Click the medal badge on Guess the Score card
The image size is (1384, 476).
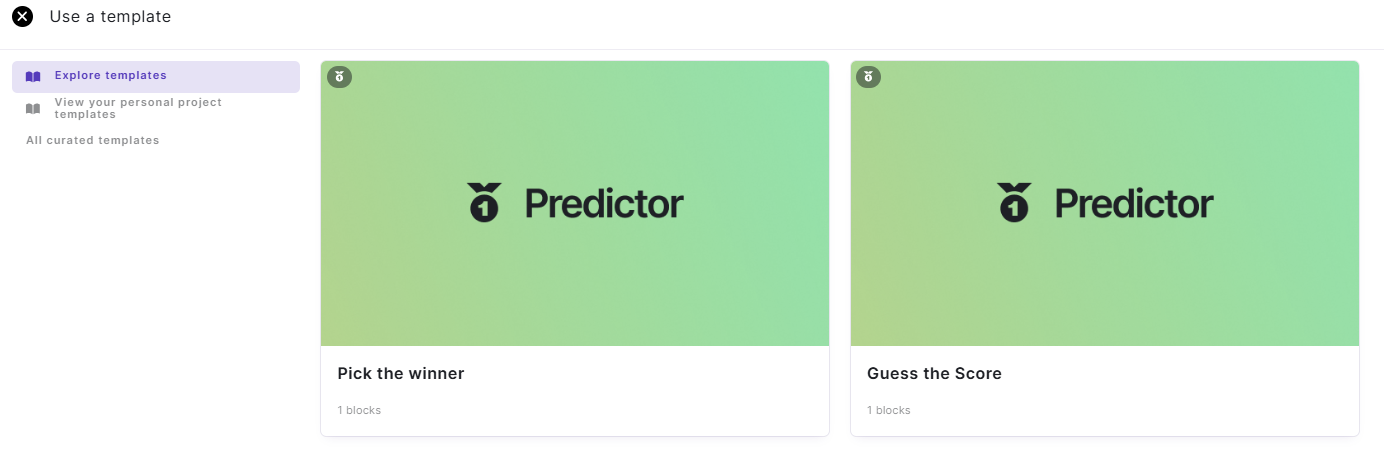click(x=868, y=76)
